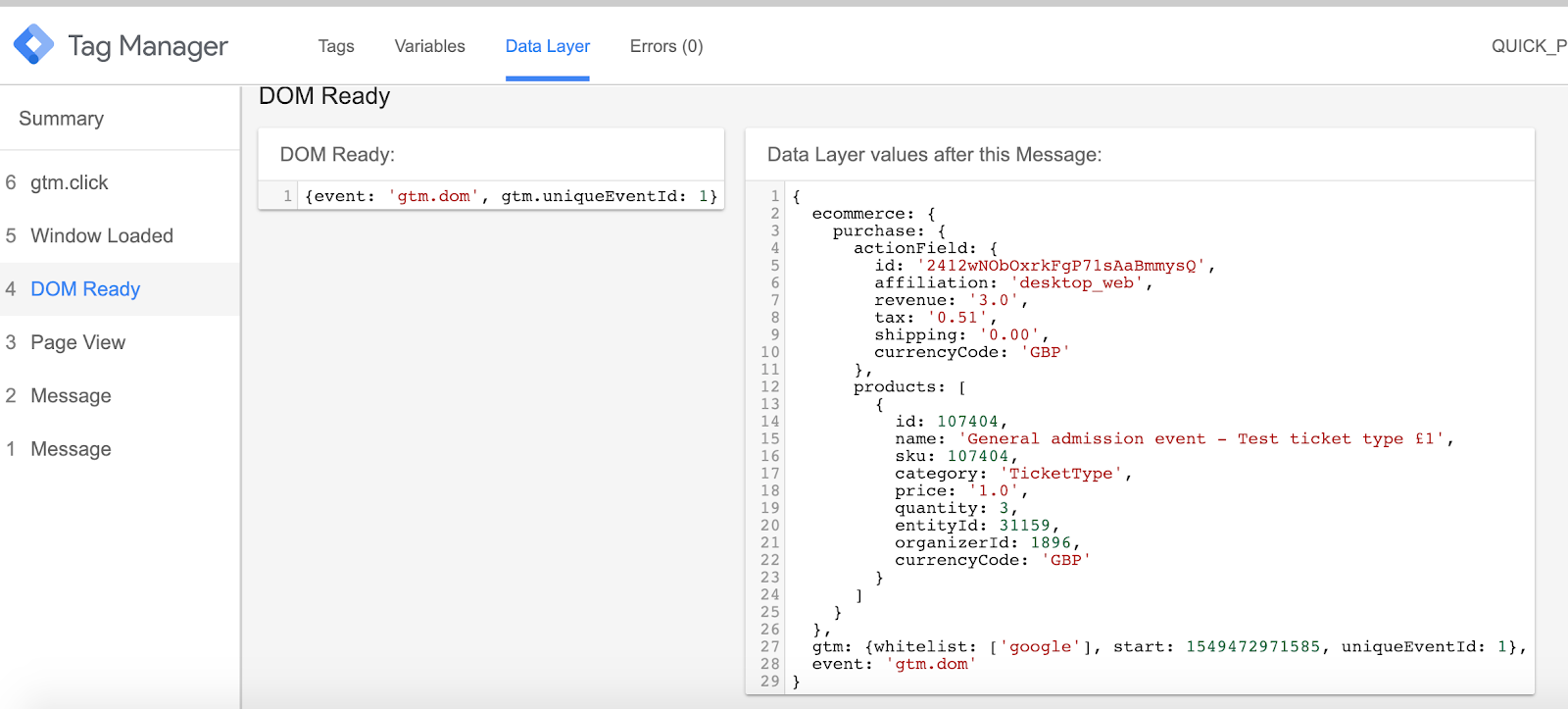This screenshot has height=709, width=1568.
Task: Click the 'products:' key on line 12
Action: (900, 387)
